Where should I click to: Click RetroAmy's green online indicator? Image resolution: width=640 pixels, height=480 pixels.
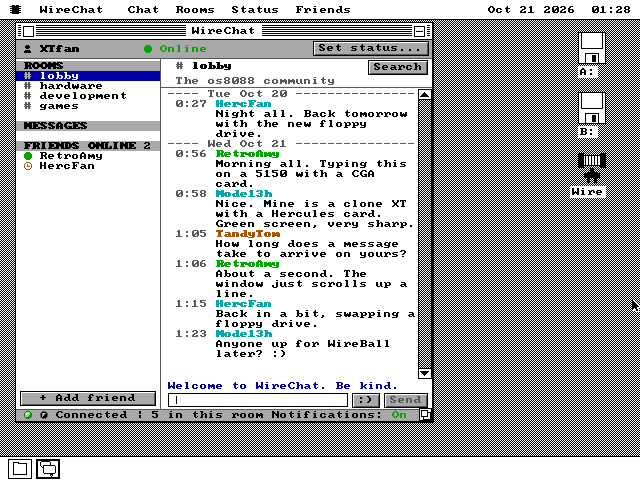point(28,156)
